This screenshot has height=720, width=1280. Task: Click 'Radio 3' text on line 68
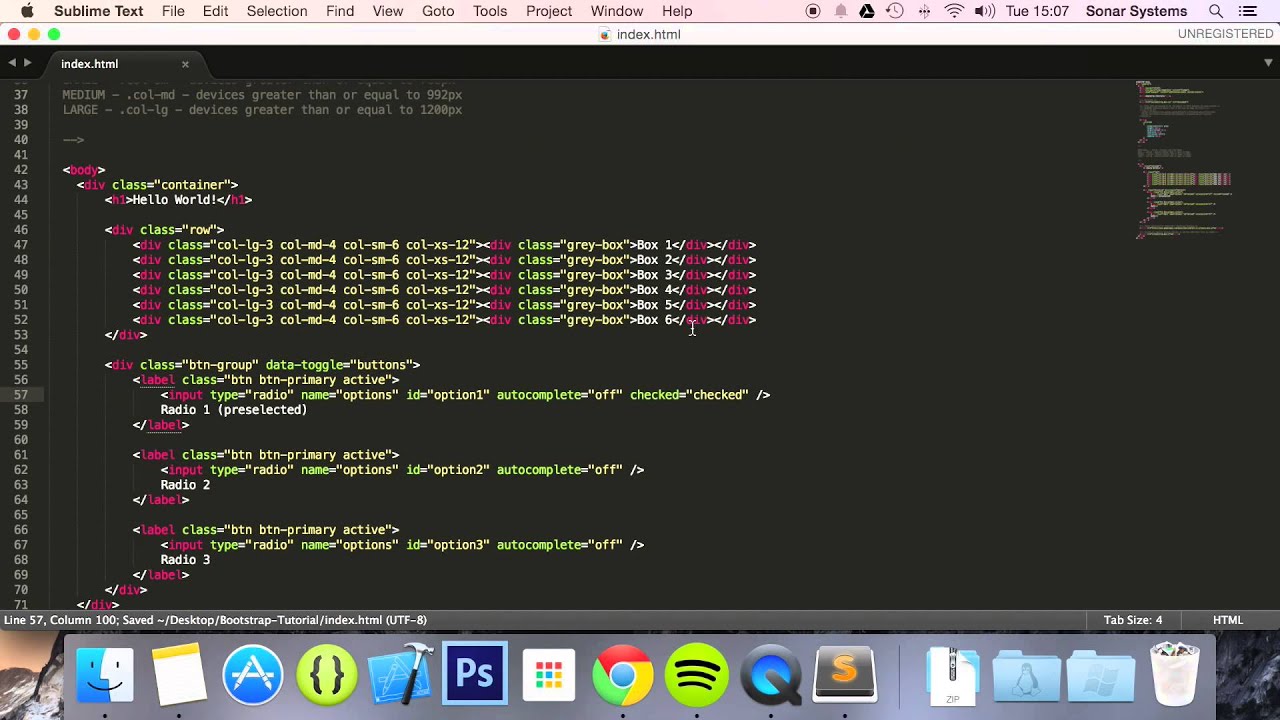[x=185, y=560]
